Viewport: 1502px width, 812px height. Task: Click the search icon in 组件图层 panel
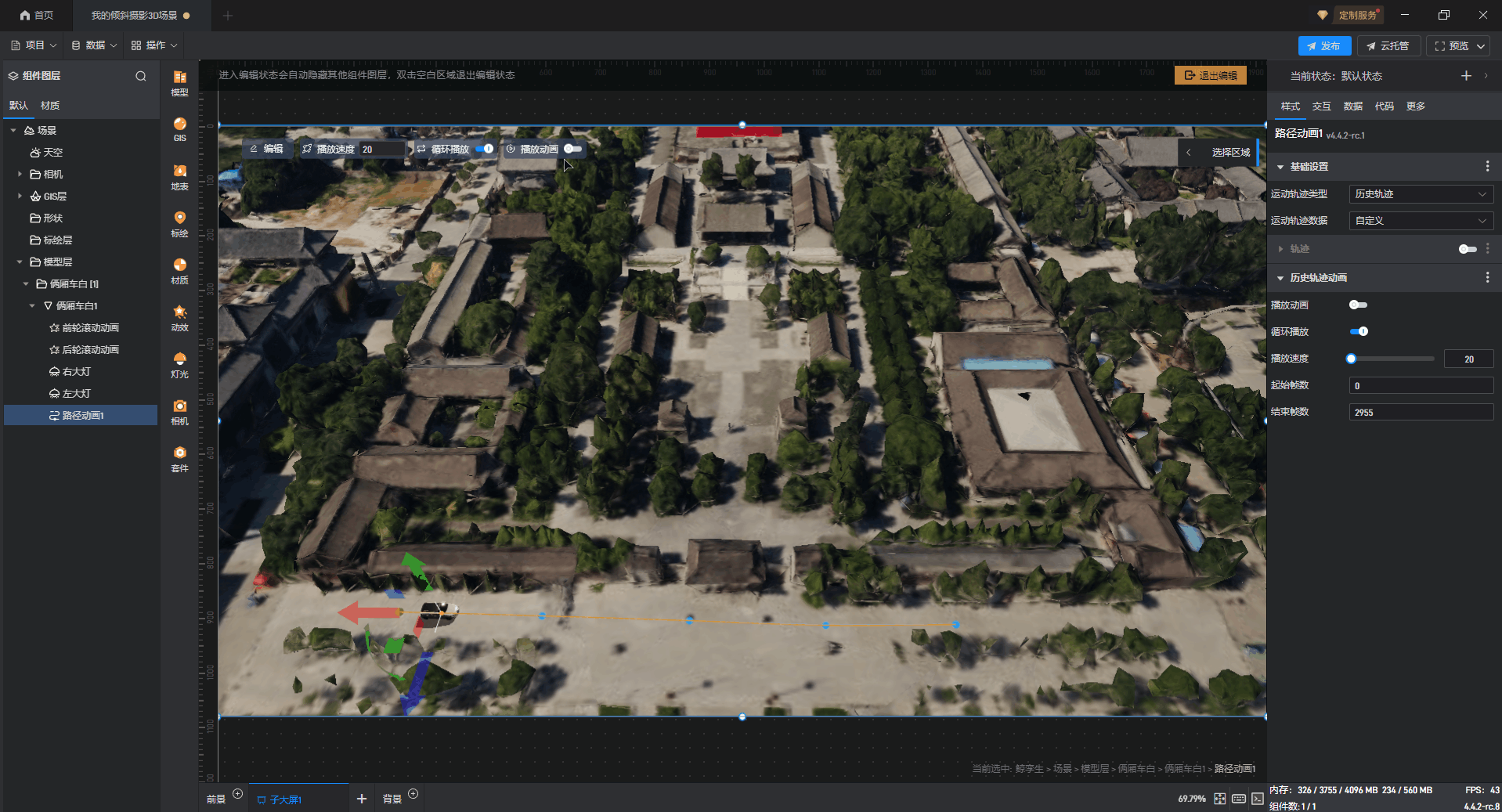141,76
